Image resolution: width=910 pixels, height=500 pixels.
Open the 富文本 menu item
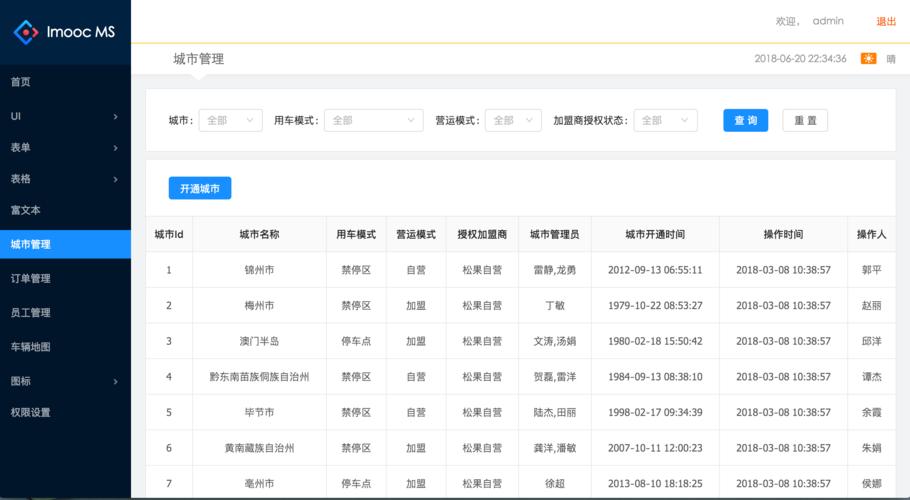click(x=66, y=210)
